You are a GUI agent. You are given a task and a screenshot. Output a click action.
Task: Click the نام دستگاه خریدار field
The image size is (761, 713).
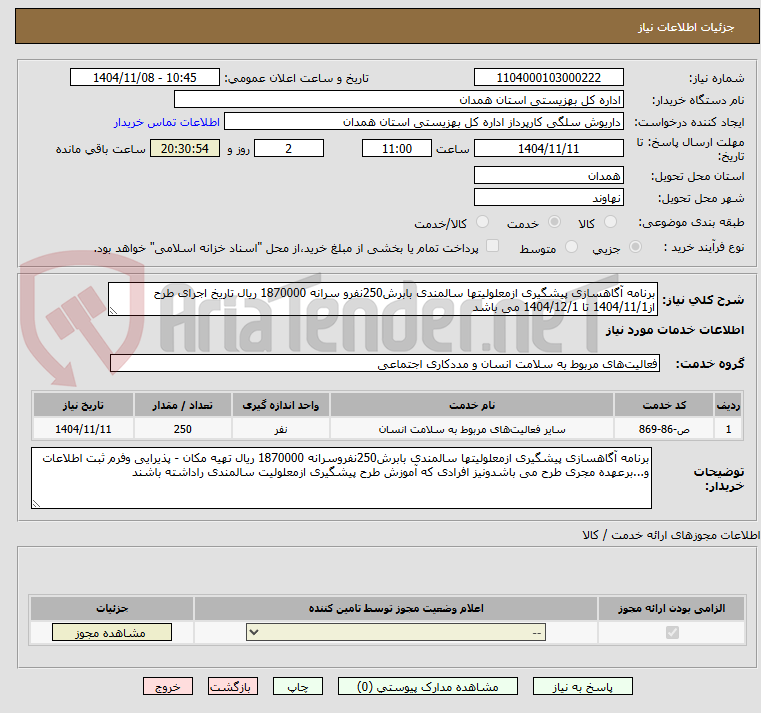coord(398,100)
